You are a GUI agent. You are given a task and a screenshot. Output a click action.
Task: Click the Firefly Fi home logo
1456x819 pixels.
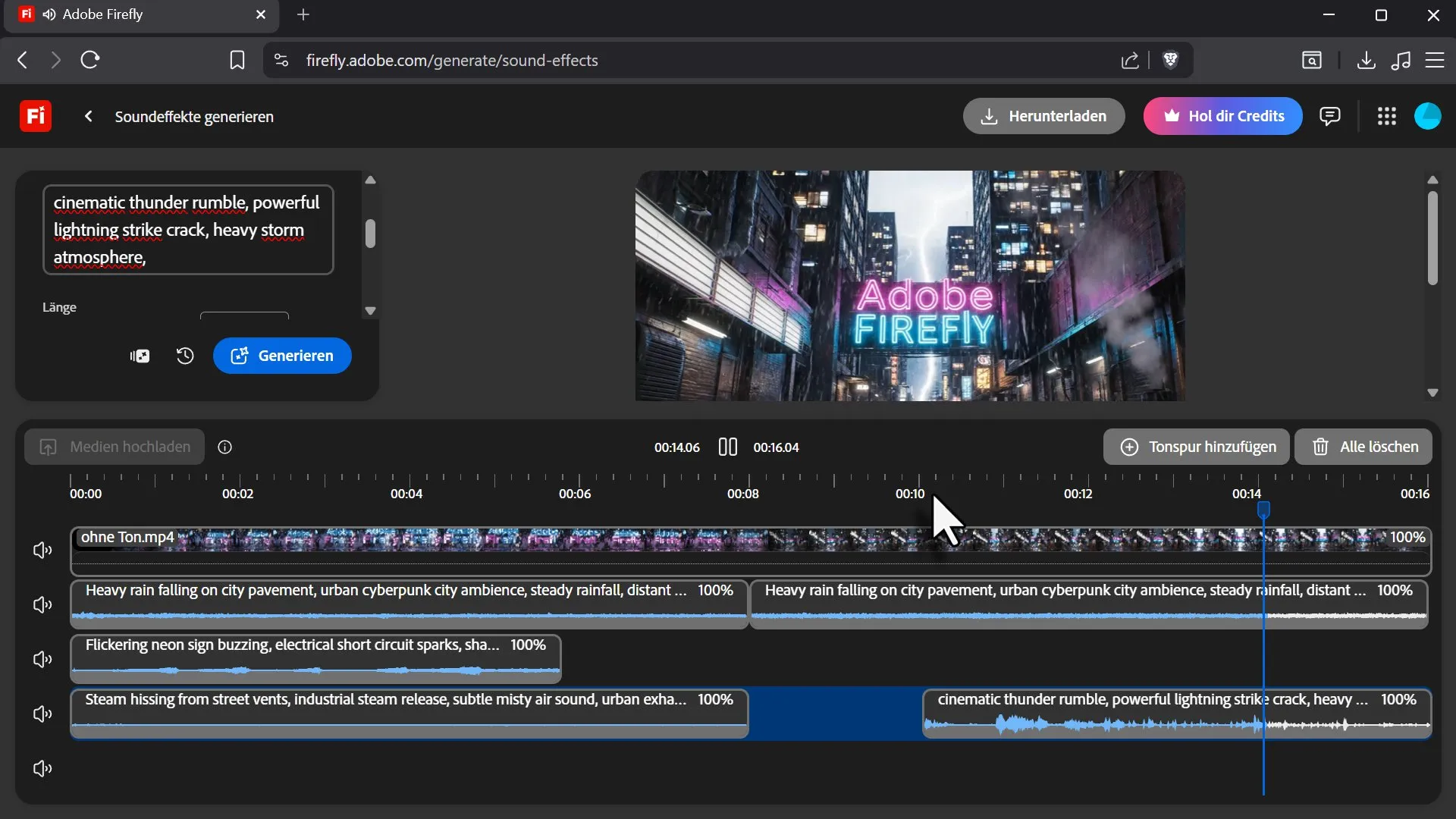tap(35, 116)
